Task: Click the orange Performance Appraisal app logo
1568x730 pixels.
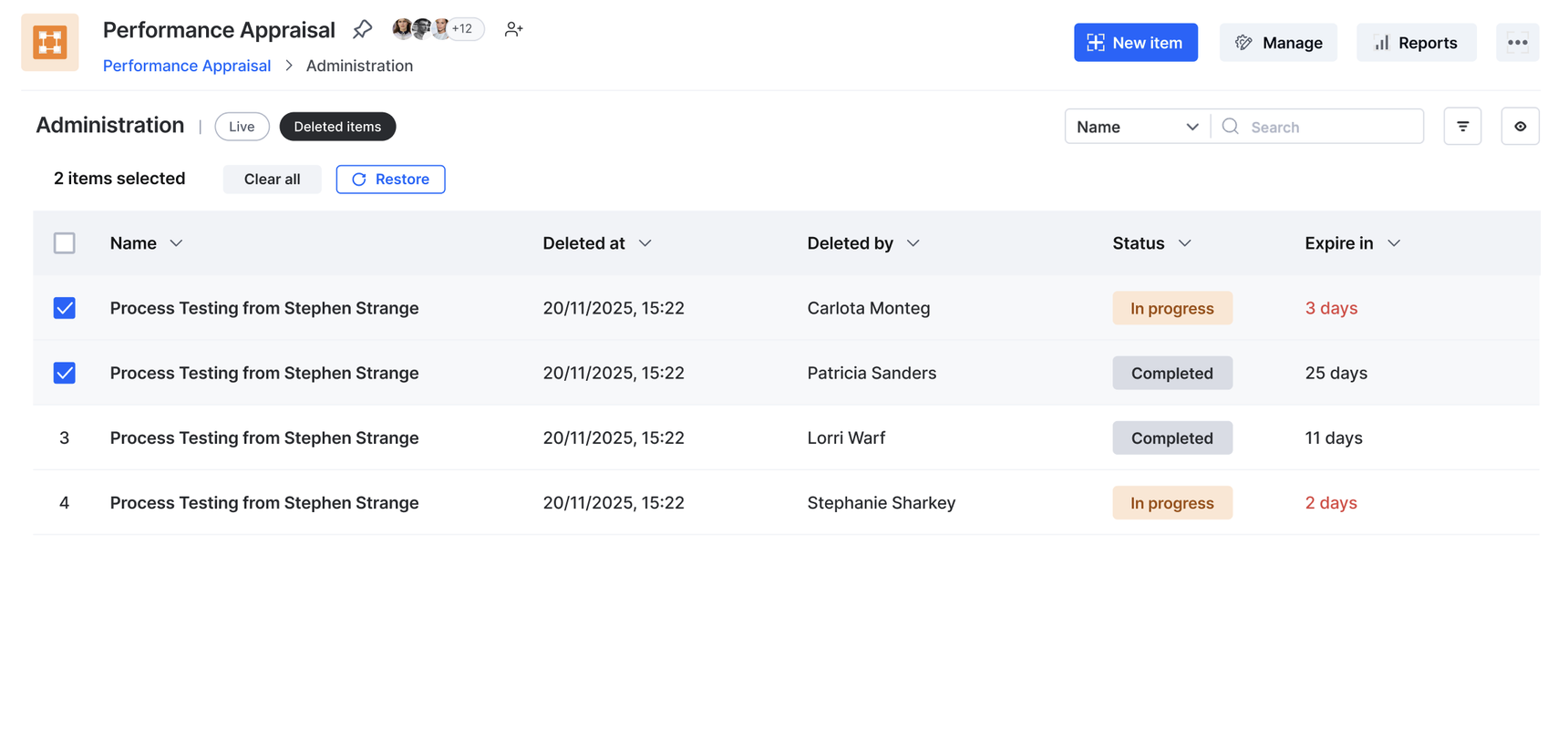Action: click(50, 43)
